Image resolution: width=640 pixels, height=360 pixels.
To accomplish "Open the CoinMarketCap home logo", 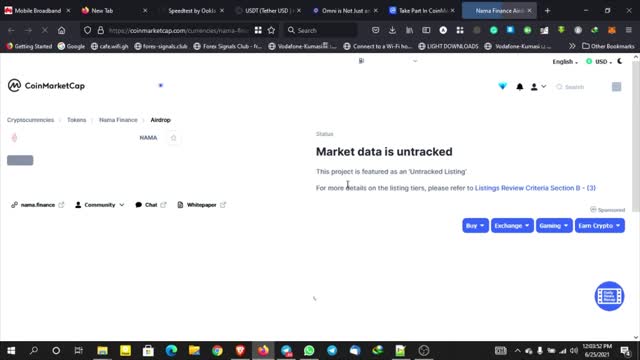I will [46, 86].
